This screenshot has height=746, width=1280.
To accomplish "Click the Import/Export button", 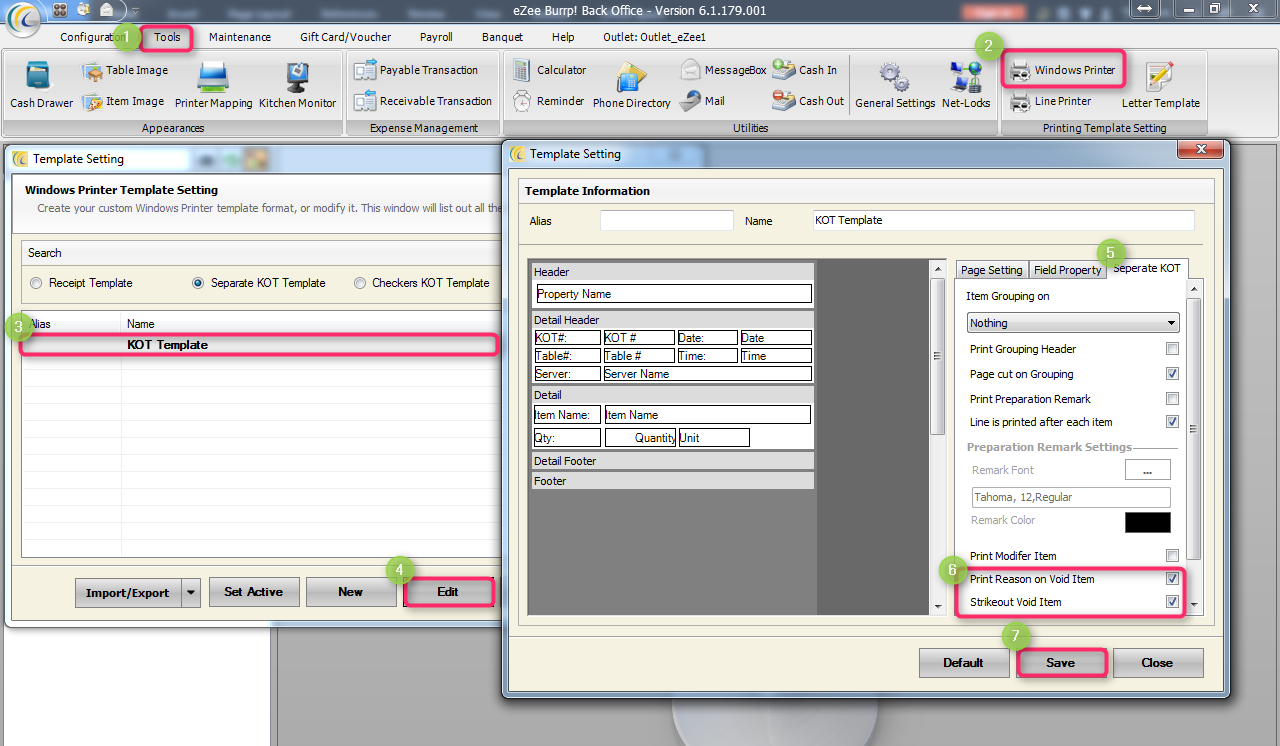I will 128,592.
